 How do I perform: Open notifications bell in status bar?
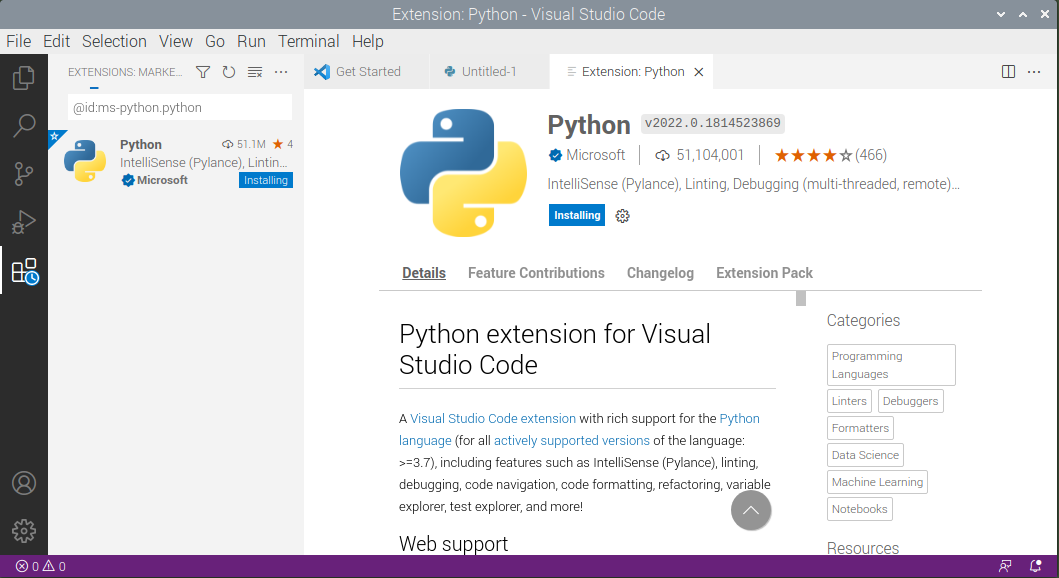click(x=1035, y=567)
